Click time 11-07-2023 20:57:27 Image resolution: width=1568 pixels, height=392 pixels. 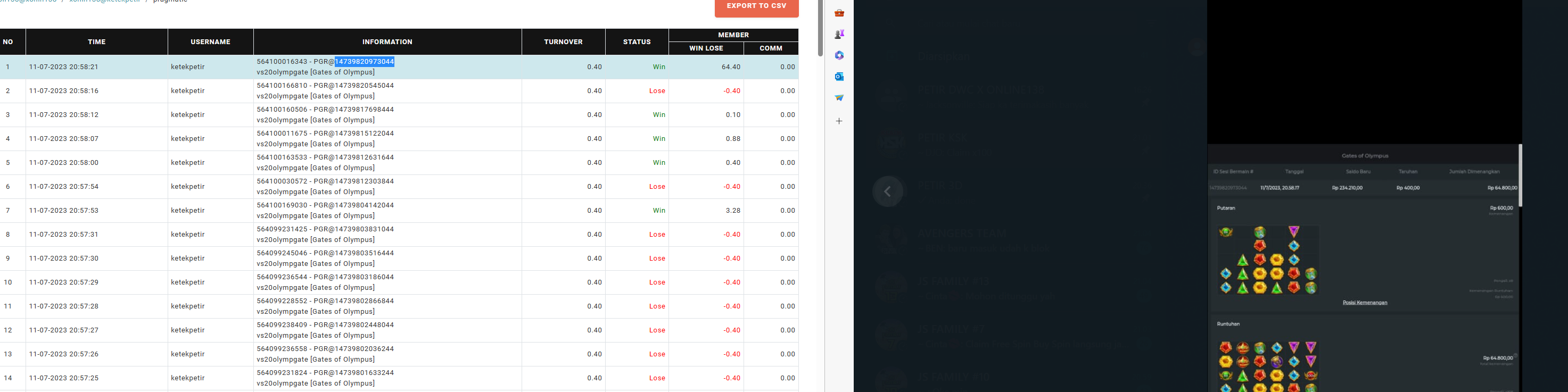[64, 330]
